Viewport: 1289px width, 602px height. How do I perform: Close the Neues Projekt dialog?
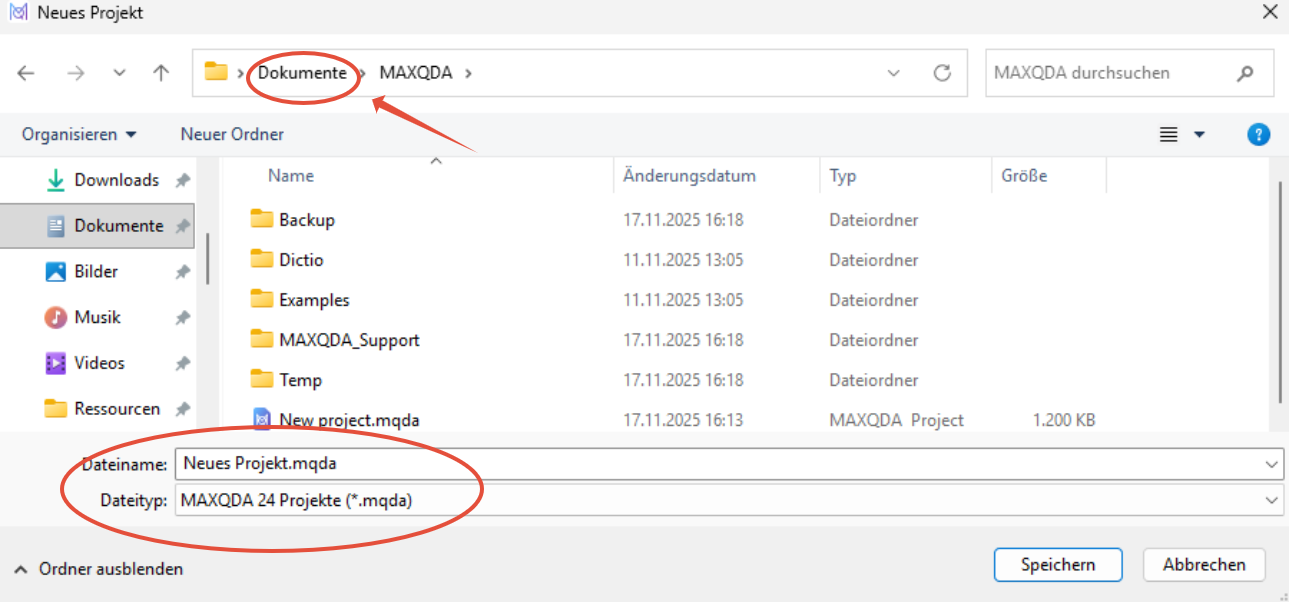(x=1269, y=12)
